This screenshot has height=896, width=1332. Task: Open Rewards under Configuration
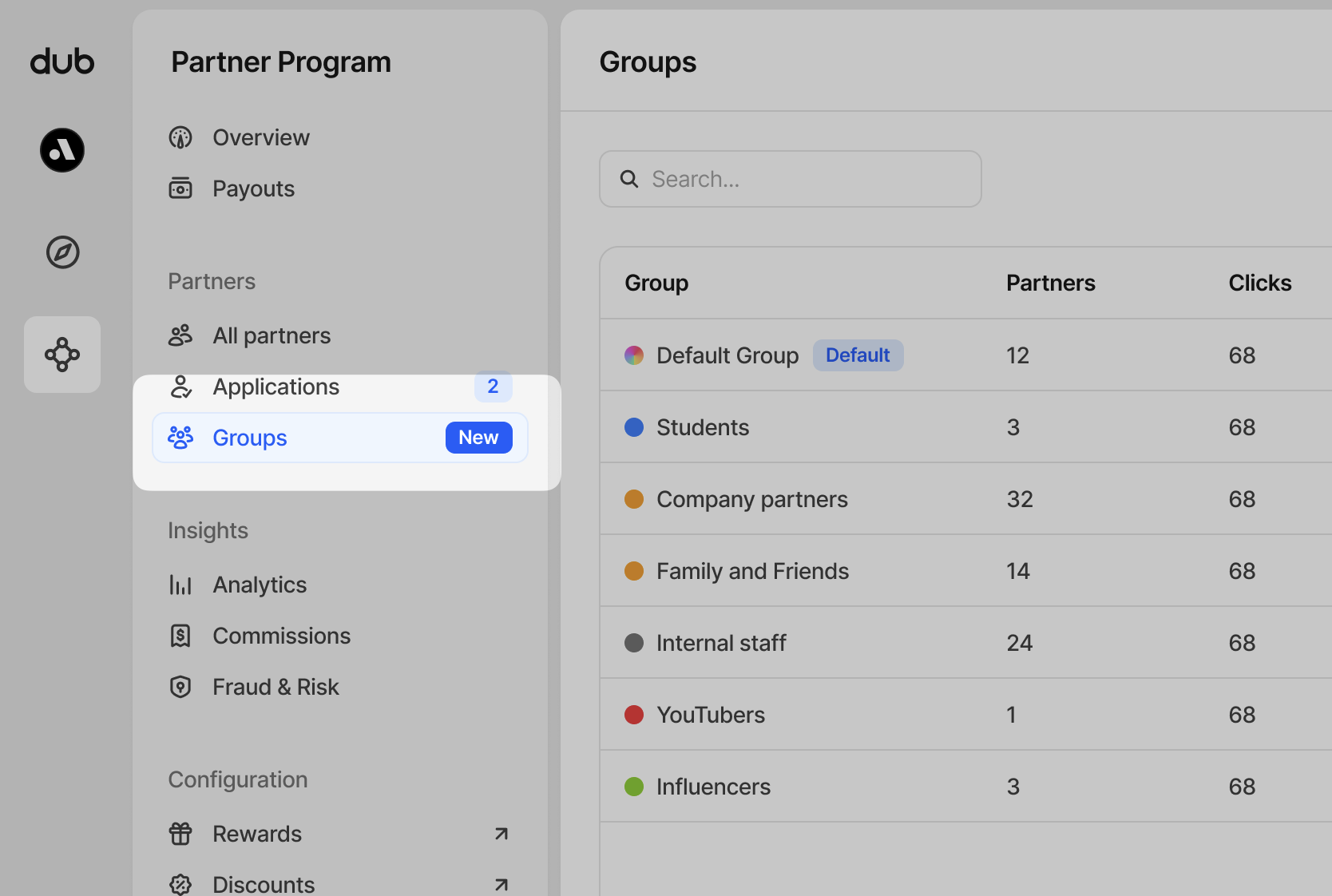coord(340,834)
